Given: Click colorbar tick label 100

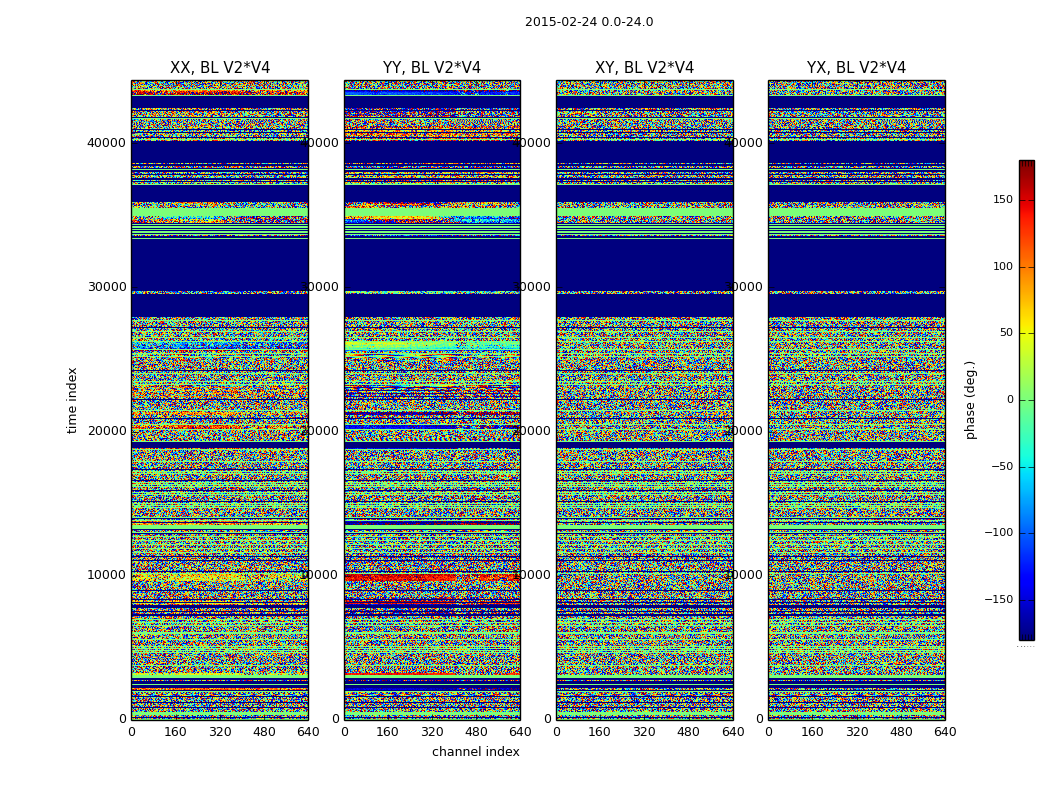Looking at the screenshot, I should (1003, 266).
